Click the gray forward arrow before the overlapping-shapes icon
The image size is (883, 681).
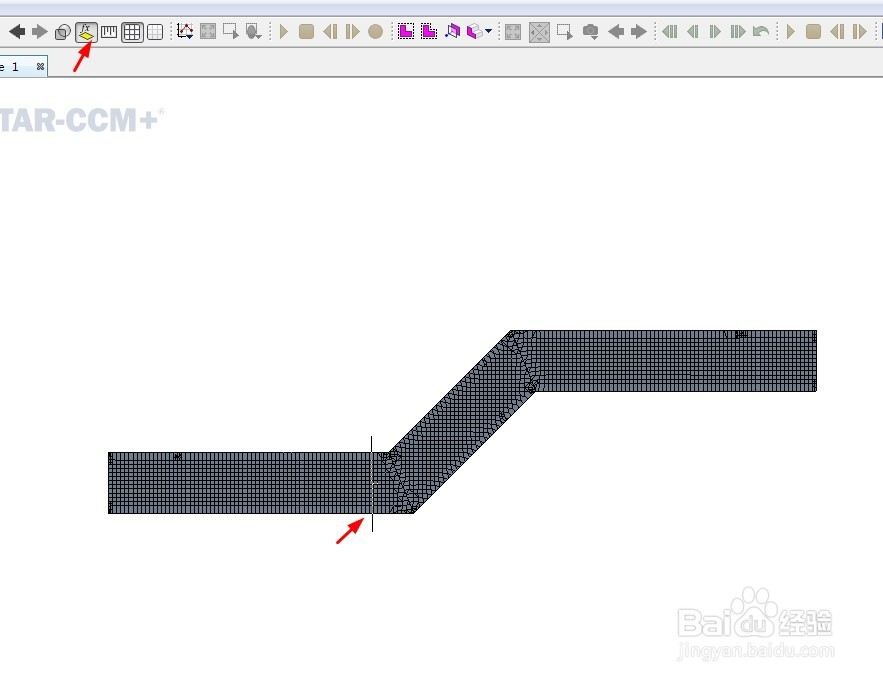[39, 32]
